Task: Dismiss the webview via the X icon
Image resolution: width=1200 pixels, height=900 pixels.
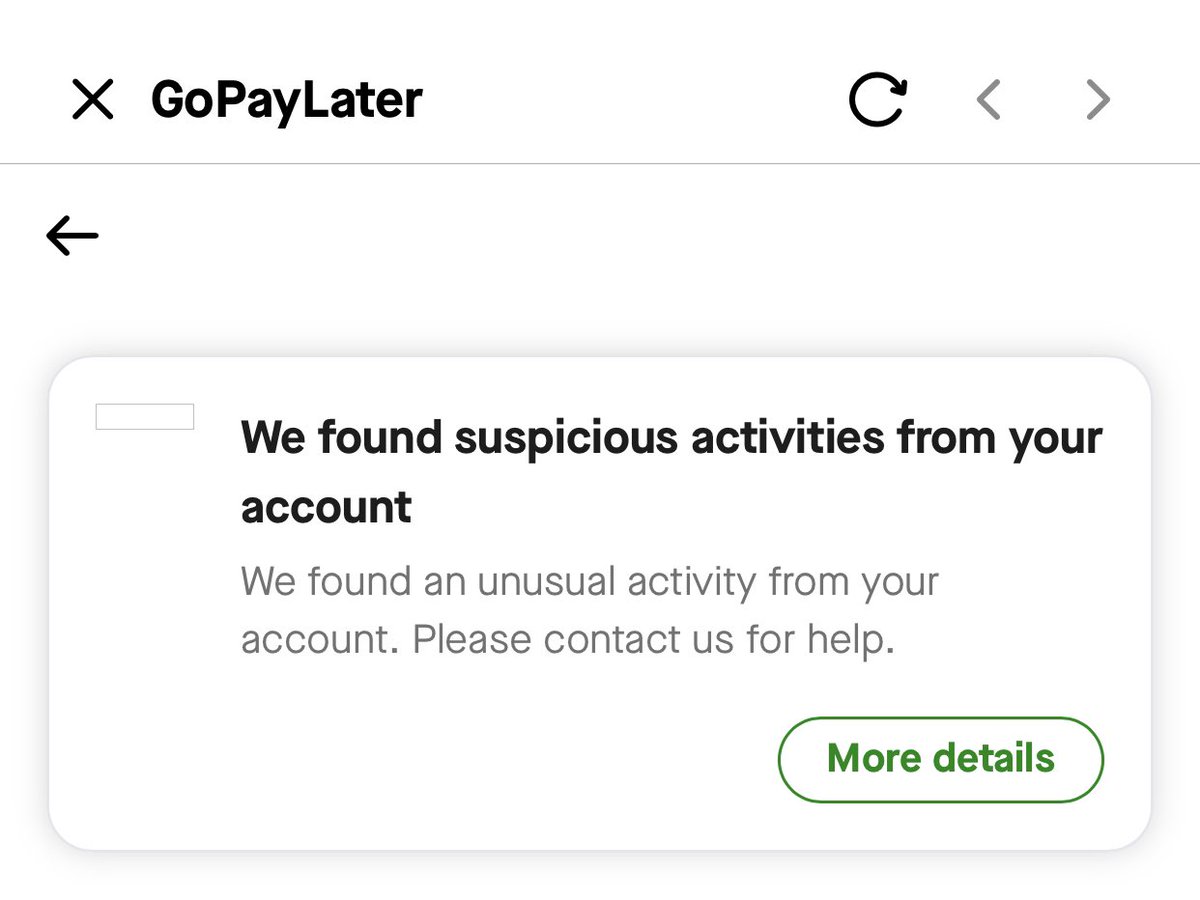Action: pos(93,100)
